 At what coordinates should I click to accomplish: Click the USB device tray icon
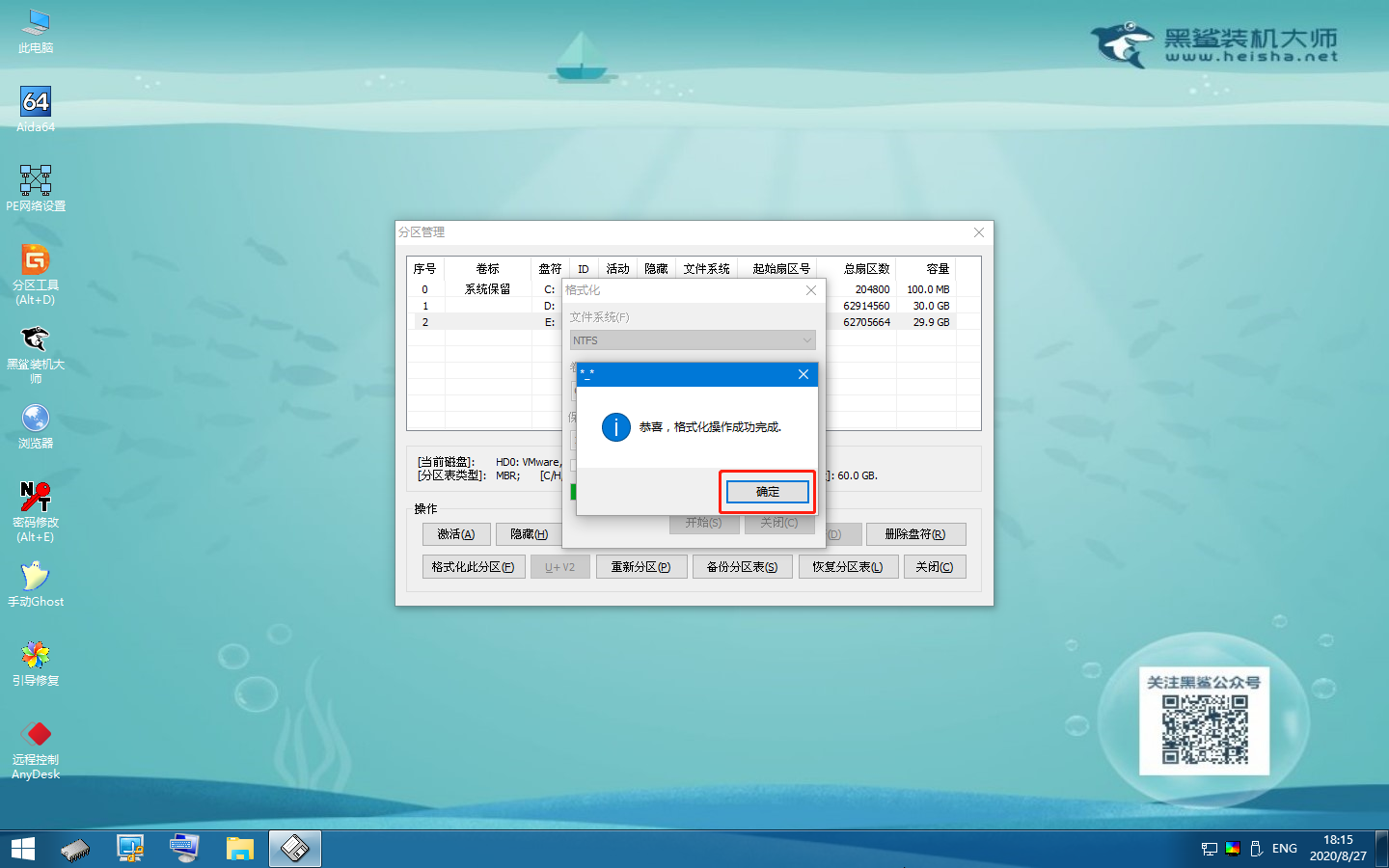click(1256, 849)
